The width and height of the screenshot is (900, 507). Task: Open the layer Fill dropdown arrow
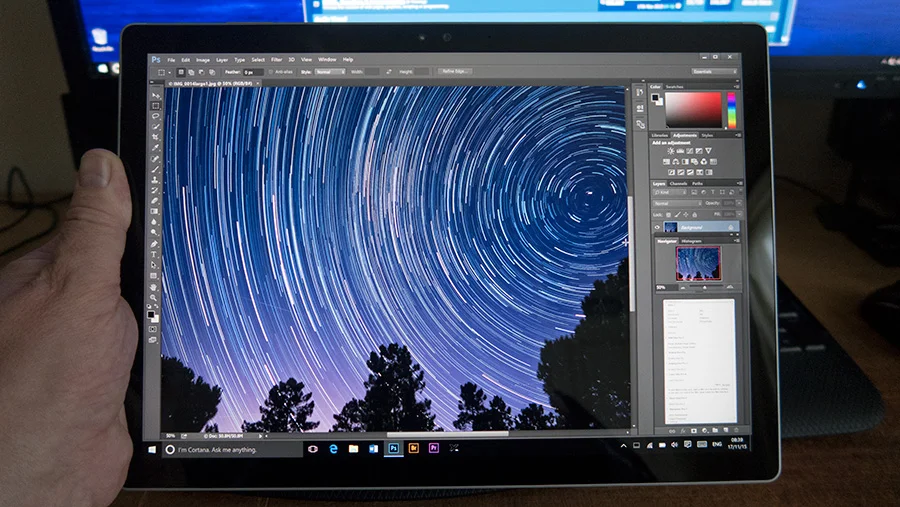(x=739, y=214)
